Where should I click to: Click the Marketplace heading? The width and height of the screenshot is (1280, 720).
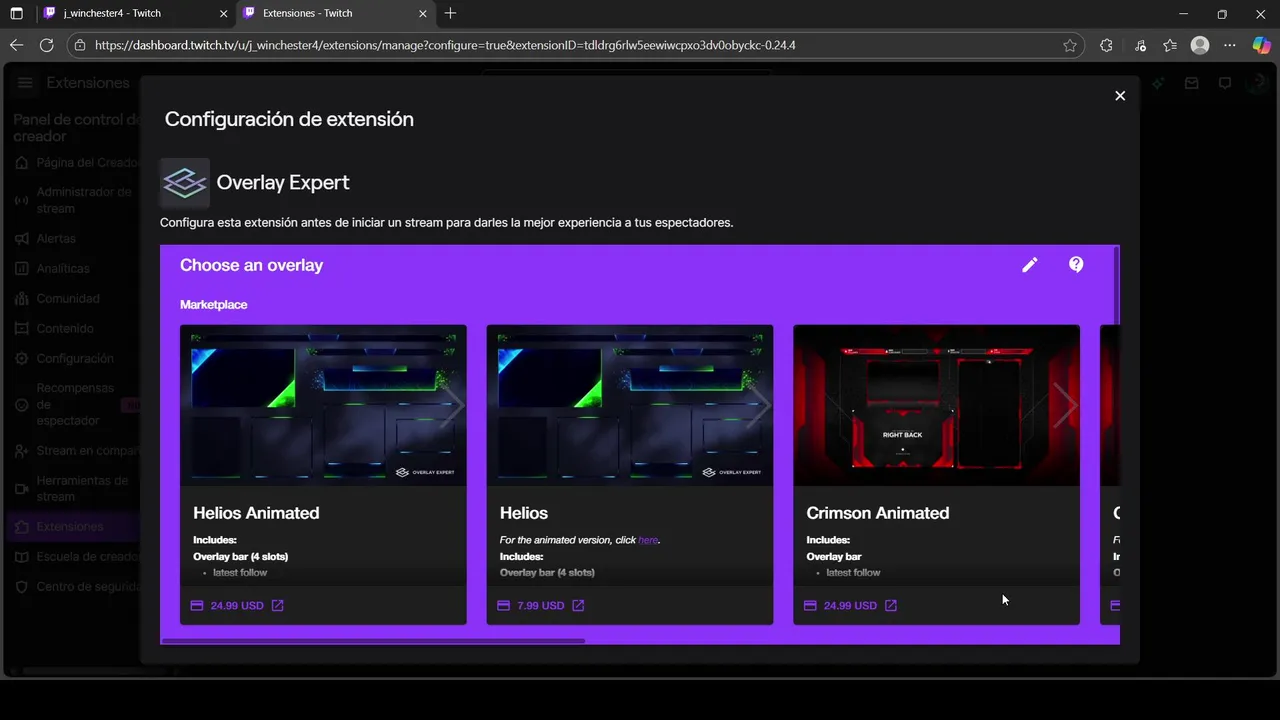(x=213, y=305)
